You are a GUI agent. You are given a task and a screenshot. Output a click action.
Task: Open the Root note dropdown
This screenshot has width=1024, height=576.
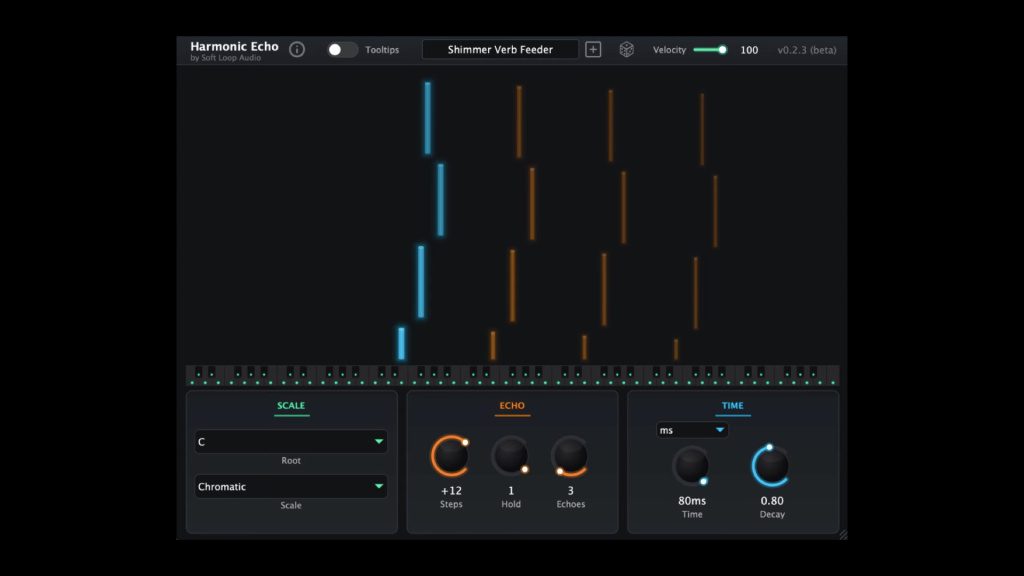tap(291, 441)
